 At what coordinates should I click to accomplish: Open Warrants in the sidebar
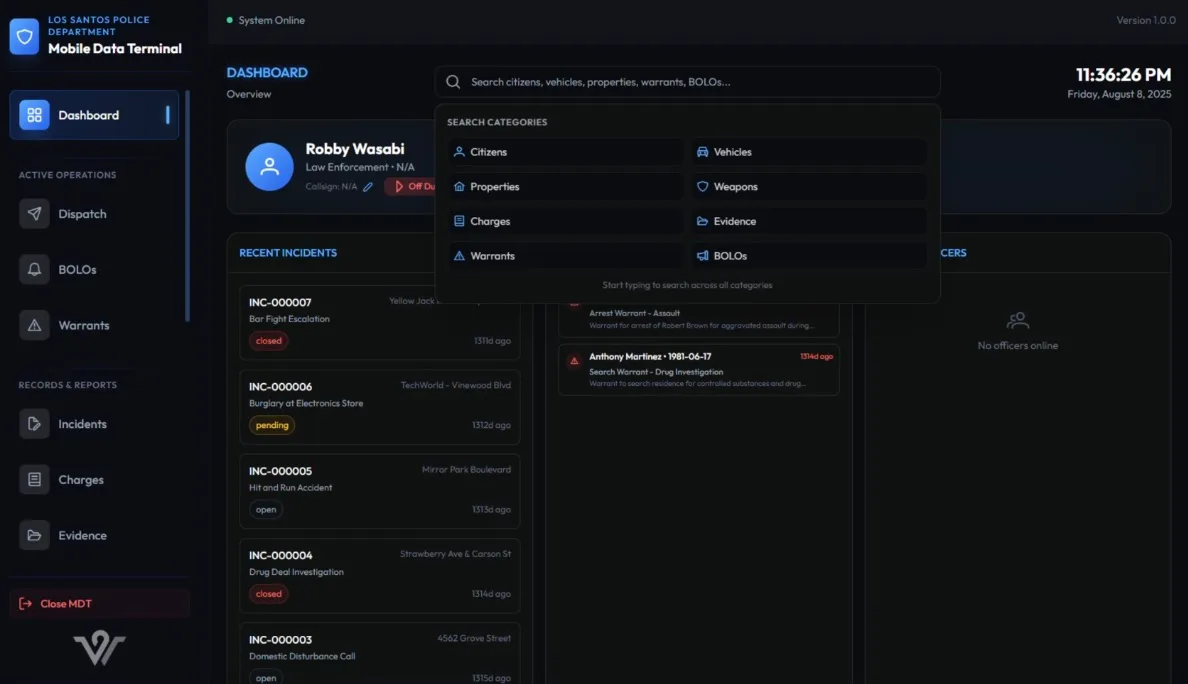tap(94, 326)
